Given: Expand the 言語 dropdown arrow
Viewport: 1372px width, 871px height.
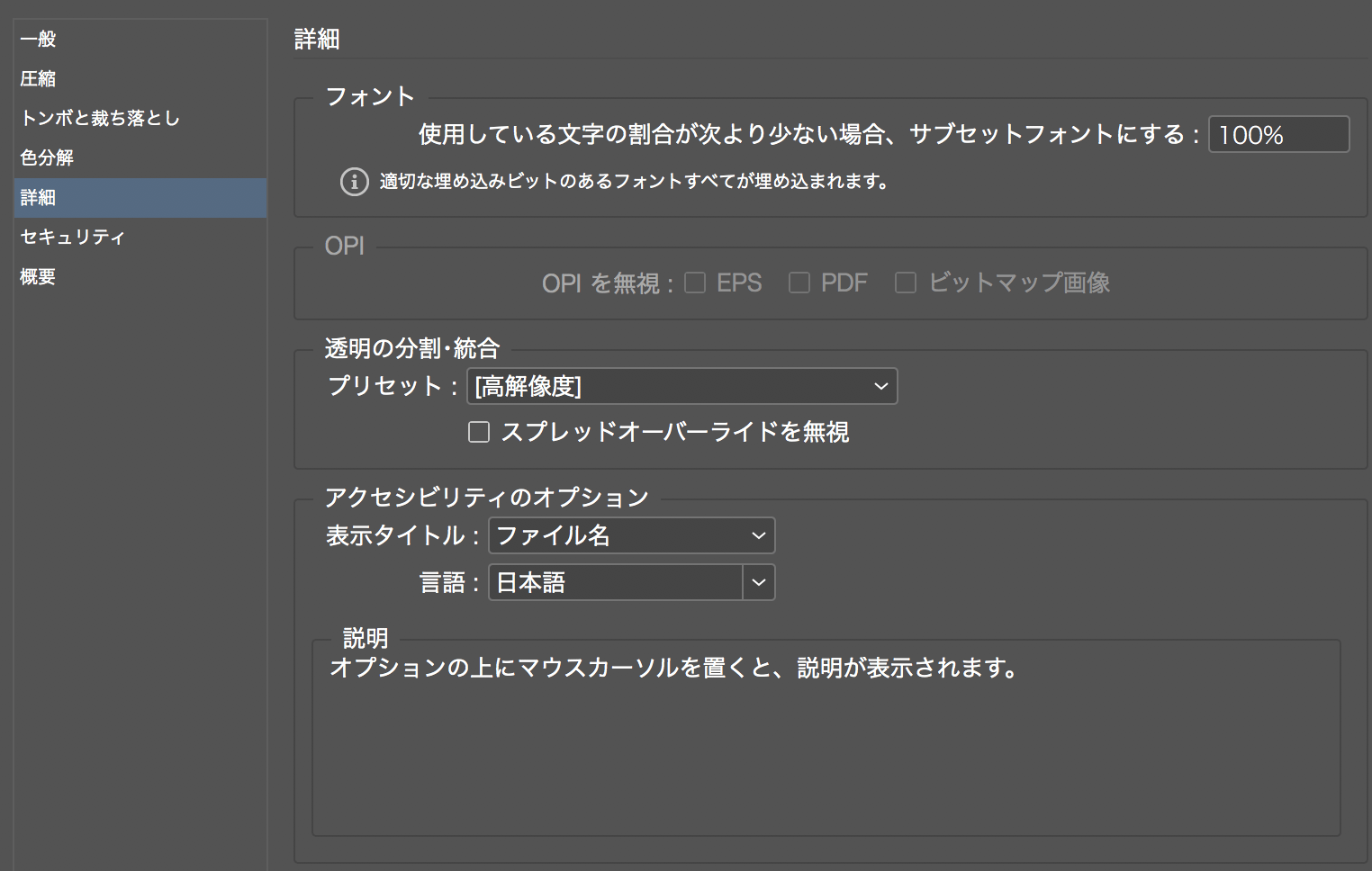Looking at the screenshot, I should coord(759,582).
